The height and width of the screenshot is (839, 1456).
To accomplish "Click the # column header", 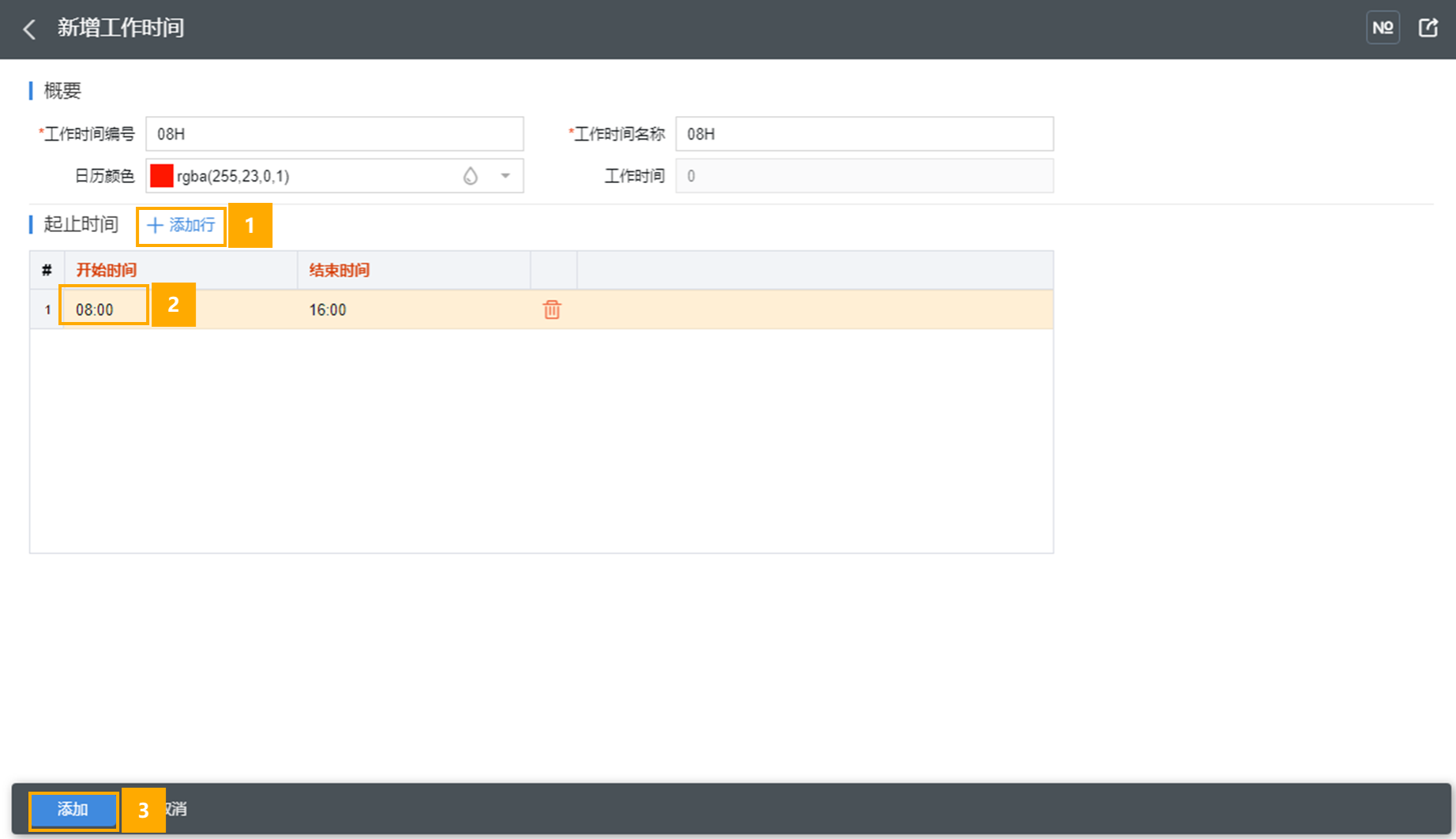I will click(47, 271).
